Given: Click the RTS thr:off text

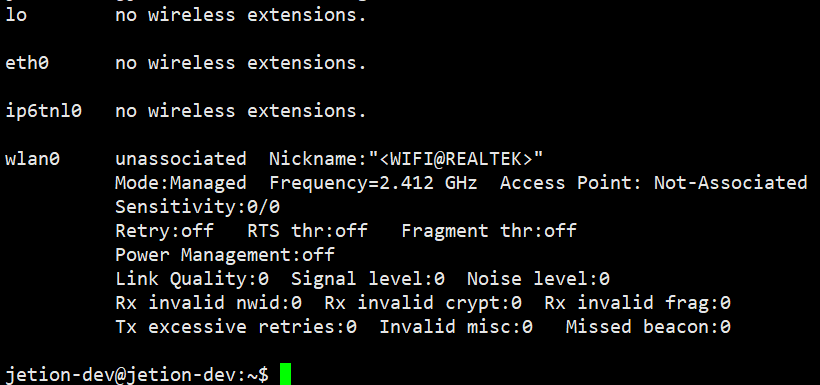Looking at the screenshot, I should 308,231.
